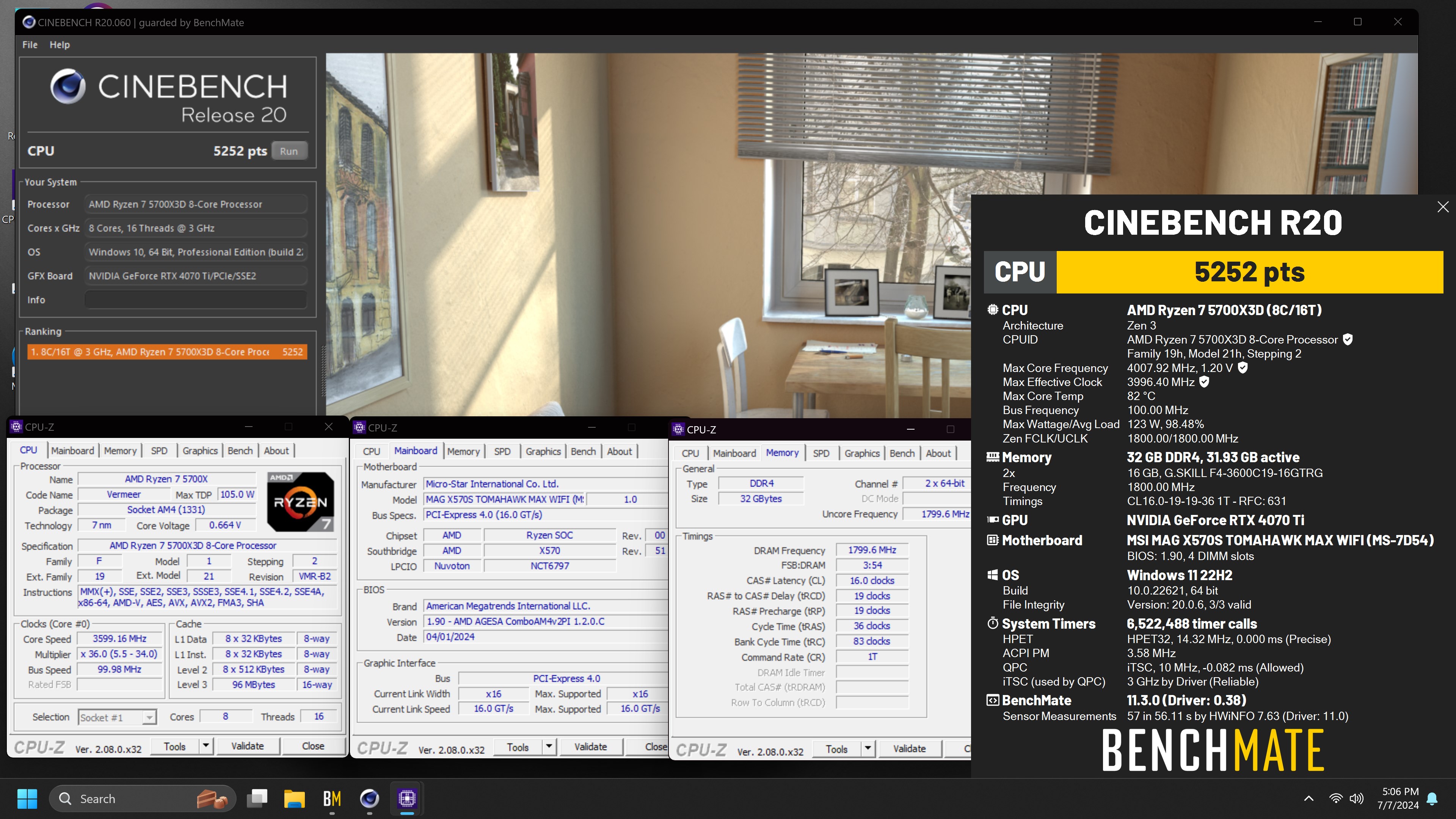Click Tools button in Mainboard CPU-Z window

coord(518,747)
